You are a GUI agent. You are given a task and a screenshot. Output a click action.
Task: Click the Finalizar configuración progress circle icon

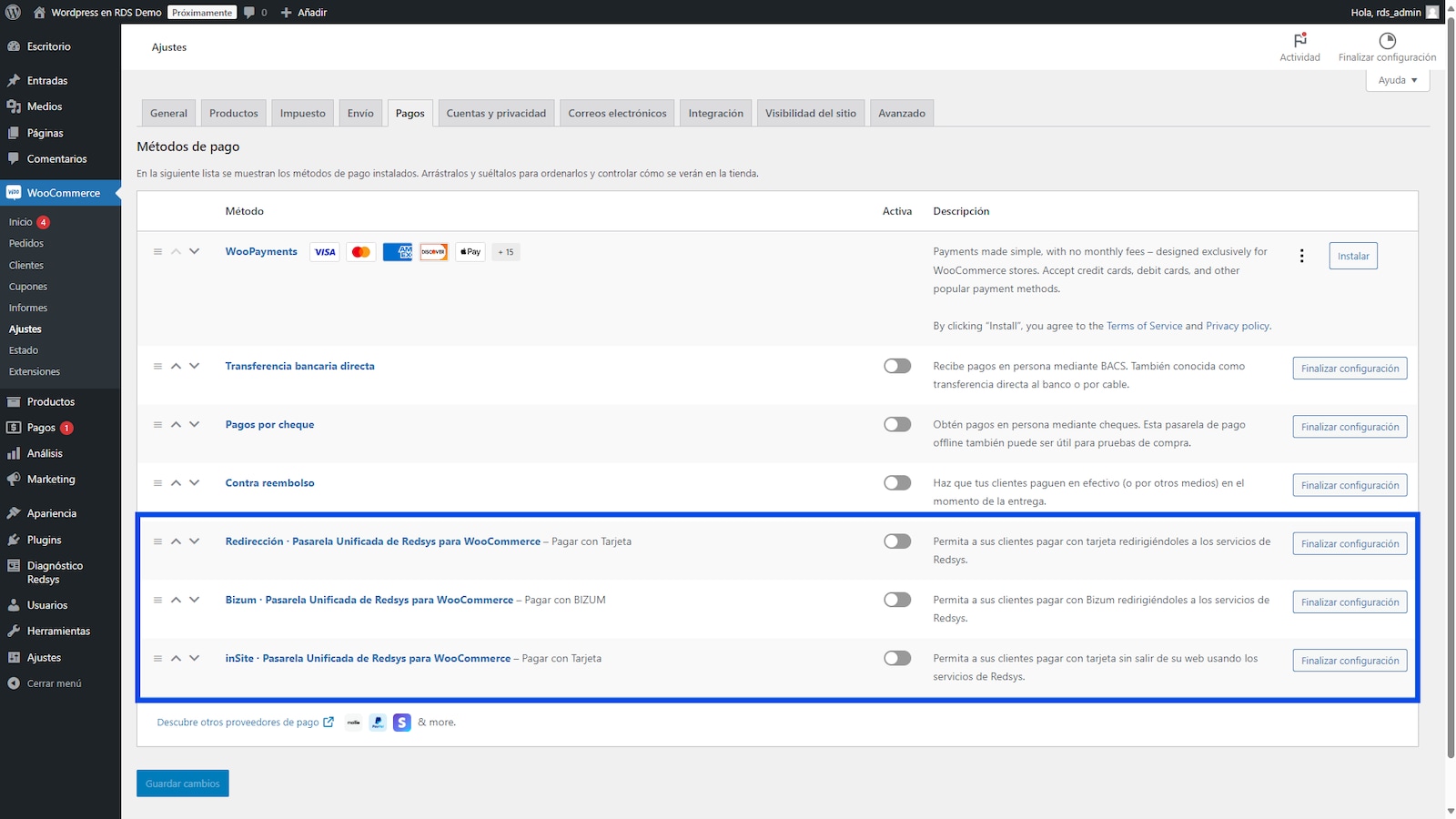(x=1387, y=40)
